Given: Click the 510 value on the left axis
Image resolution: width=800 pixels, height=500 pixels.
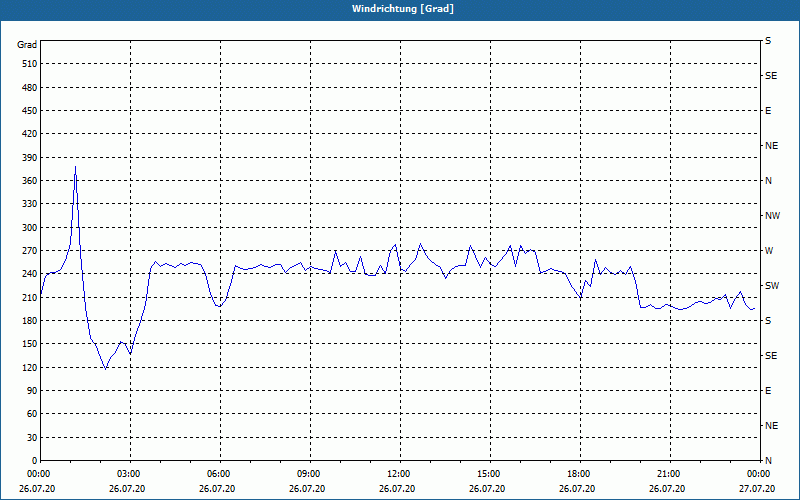Looking at the screenshot, I should coord(29,64).
